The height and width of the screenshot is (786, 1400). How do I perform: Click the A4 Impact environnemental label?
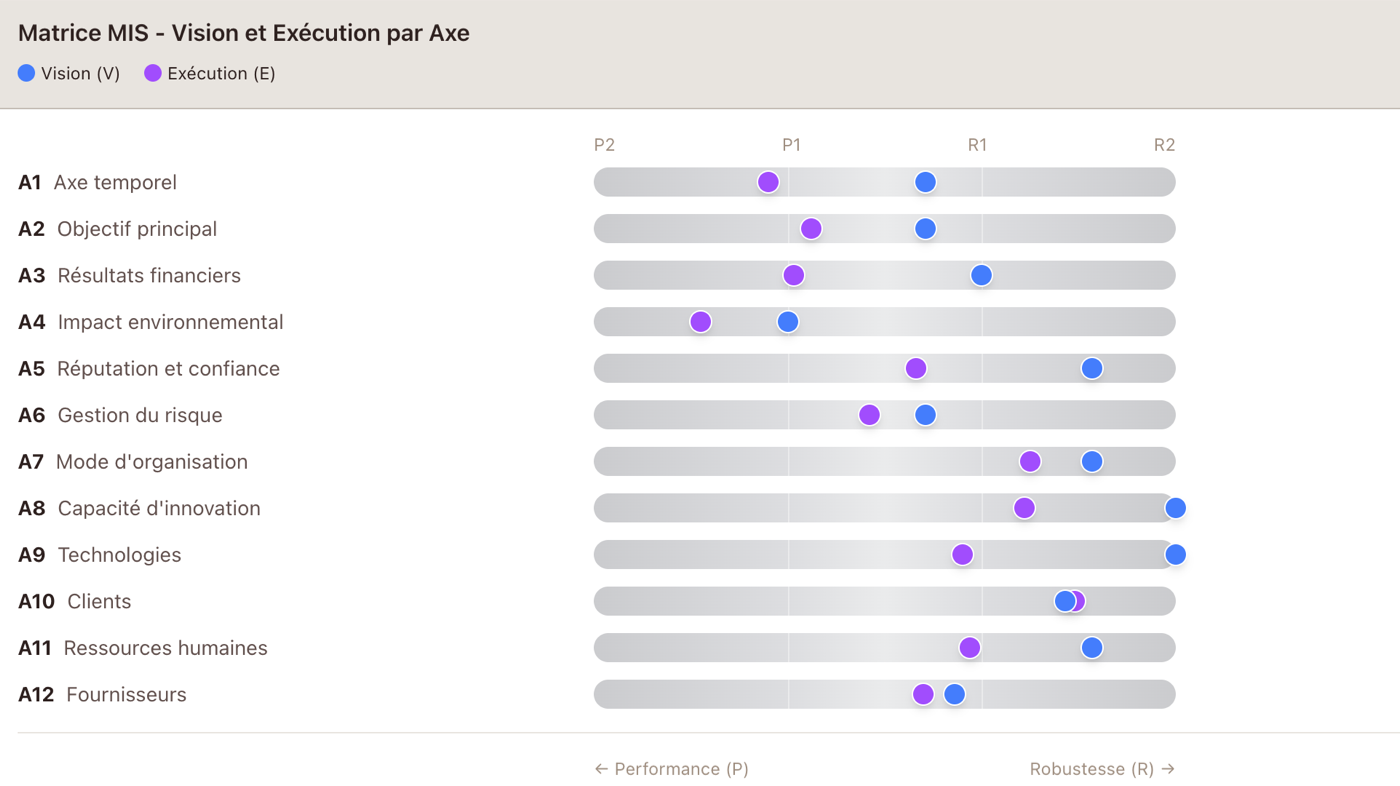click(151, 322)
